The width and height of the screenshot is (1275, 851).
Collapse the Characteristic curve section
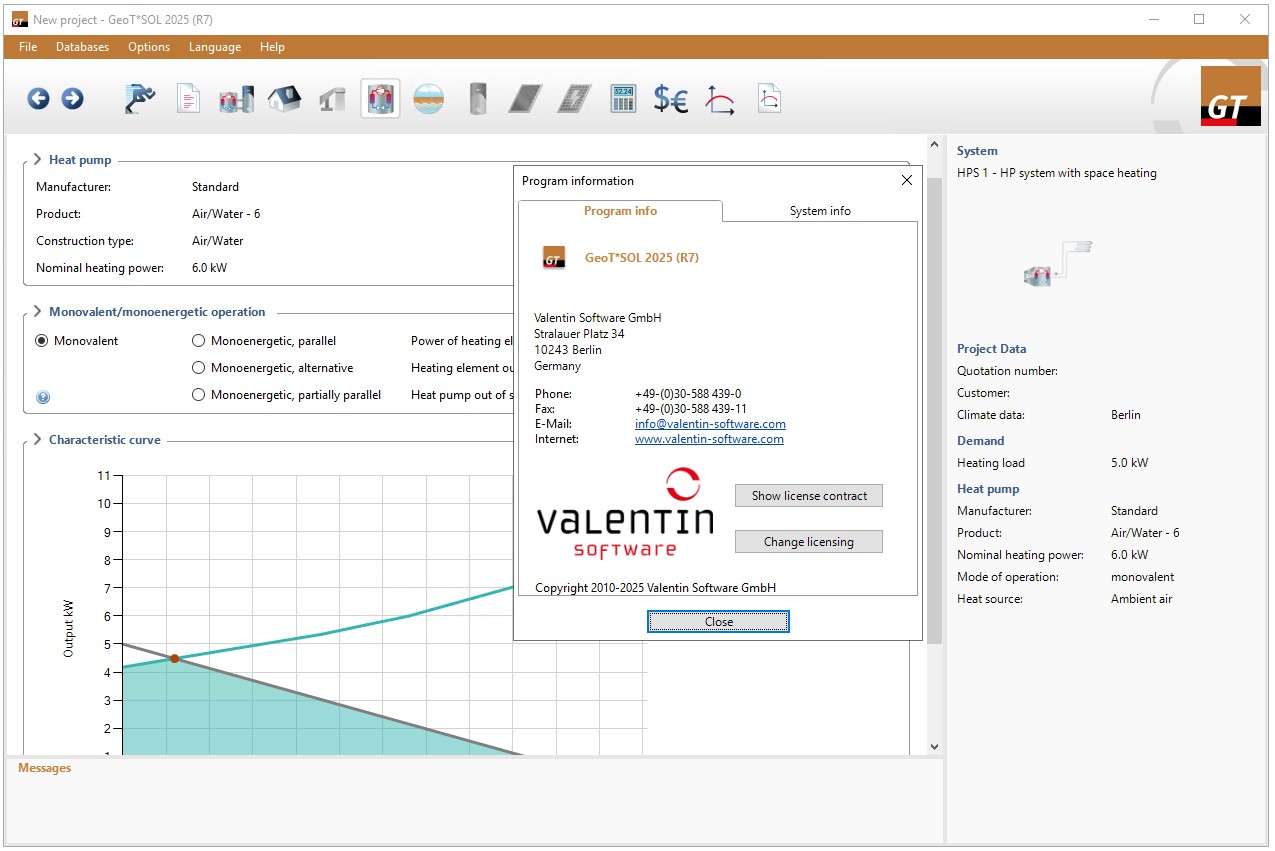37,440
